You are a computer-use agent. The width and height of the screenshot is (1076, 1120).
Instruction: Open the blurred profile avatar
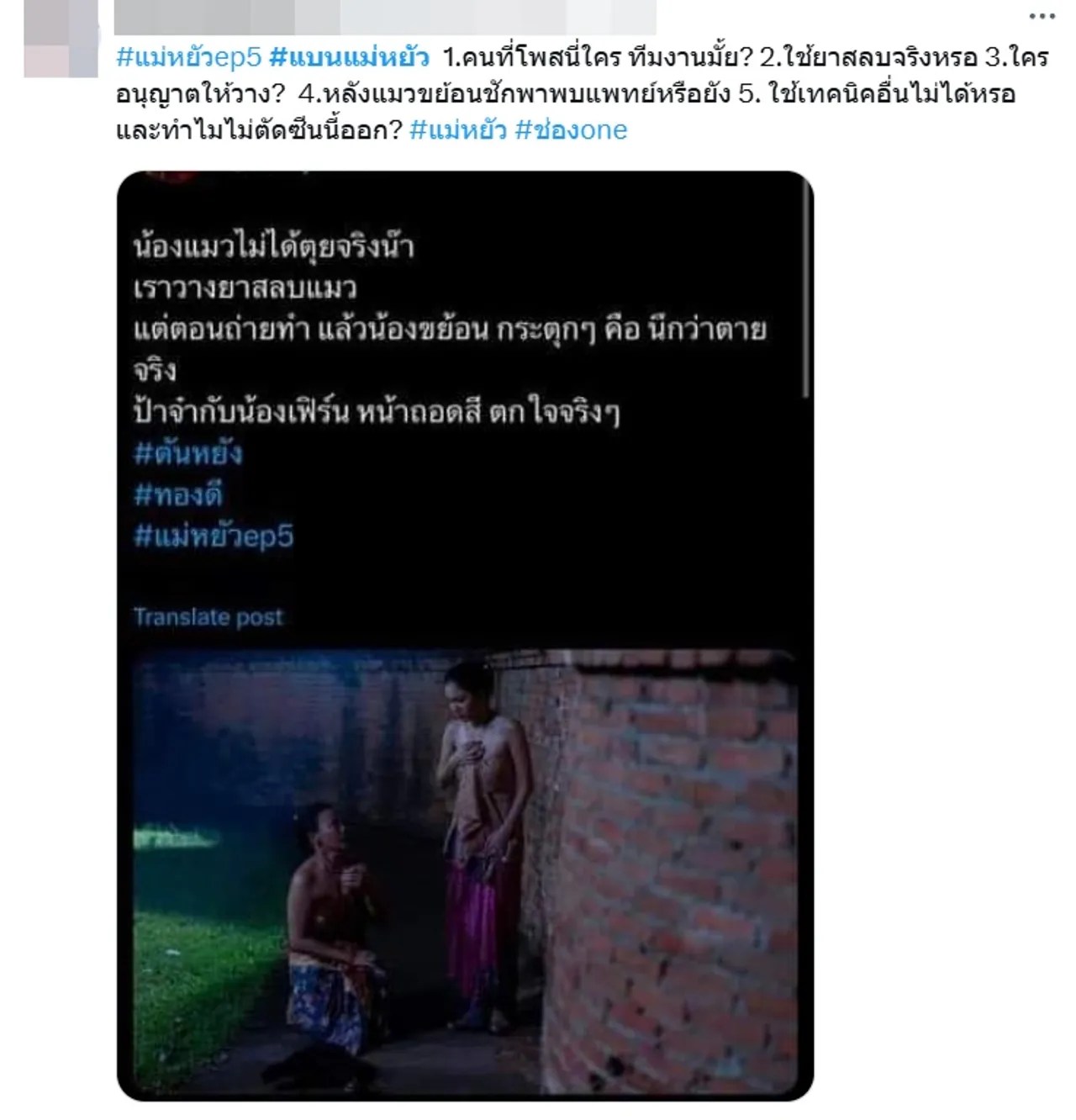click(x=61, y=39)
